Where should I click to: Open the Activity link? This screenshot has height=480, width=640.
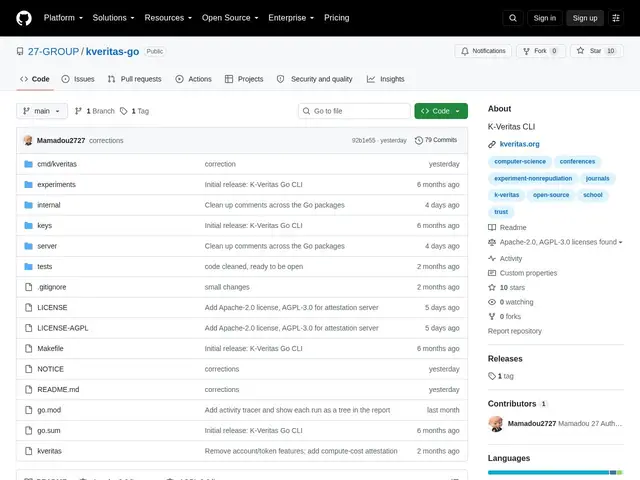[505, 258]
